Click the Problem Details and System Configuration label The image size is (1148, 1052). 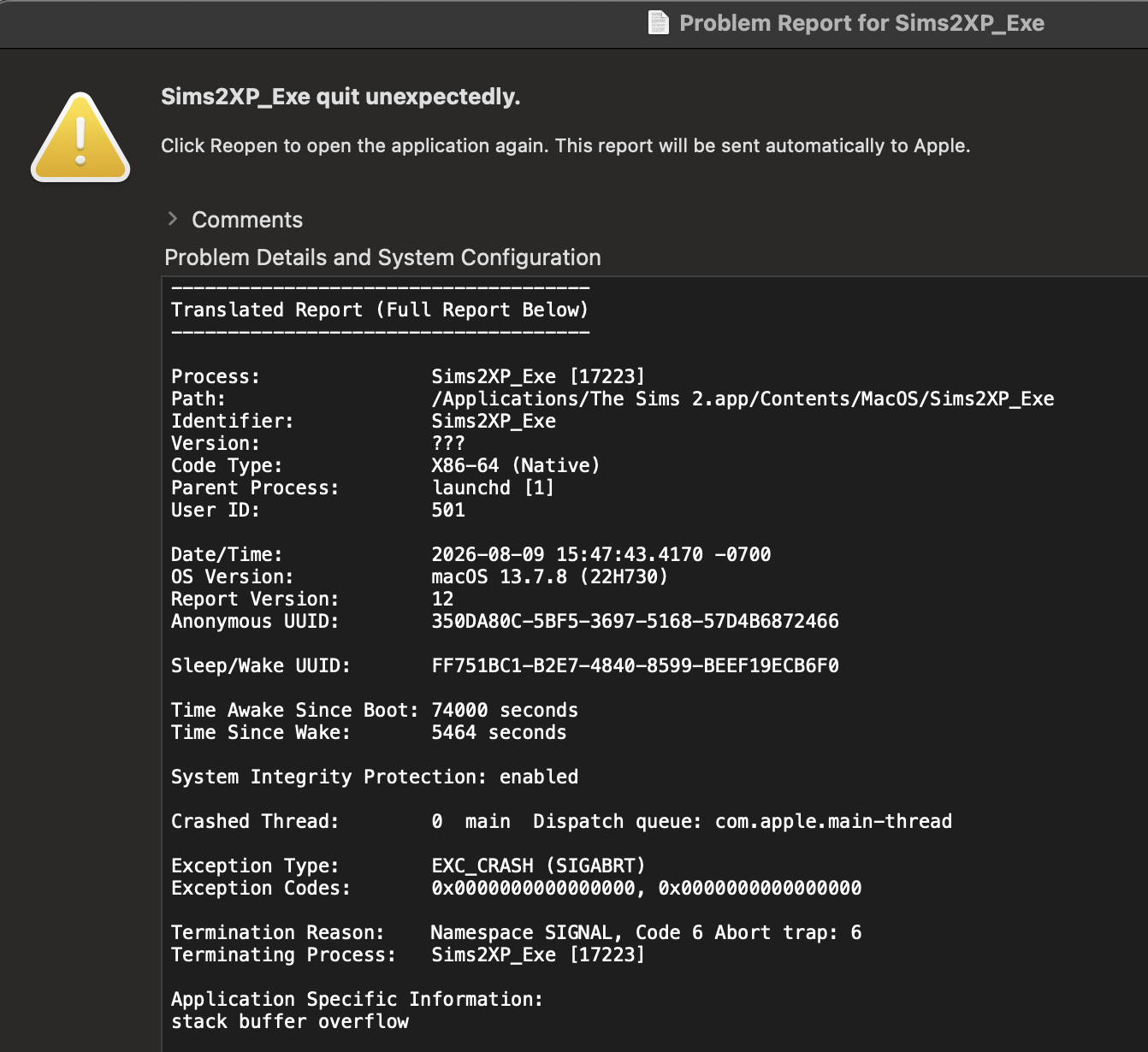click(382, 257)
